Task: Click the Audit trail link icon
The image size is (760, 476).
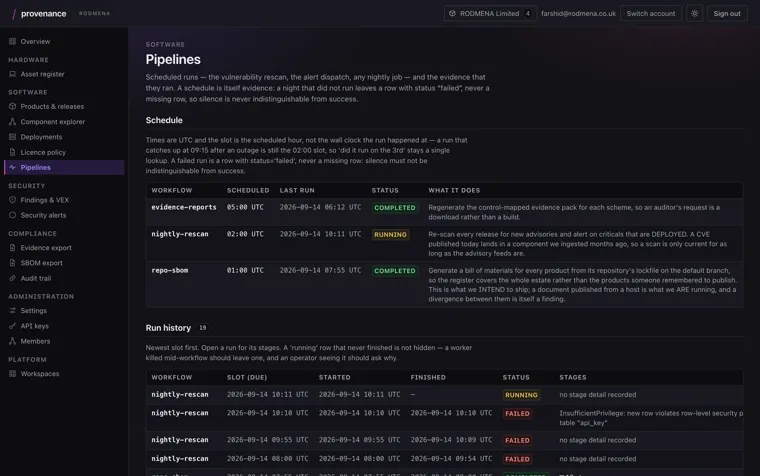Action: click(x=13, y=278)
